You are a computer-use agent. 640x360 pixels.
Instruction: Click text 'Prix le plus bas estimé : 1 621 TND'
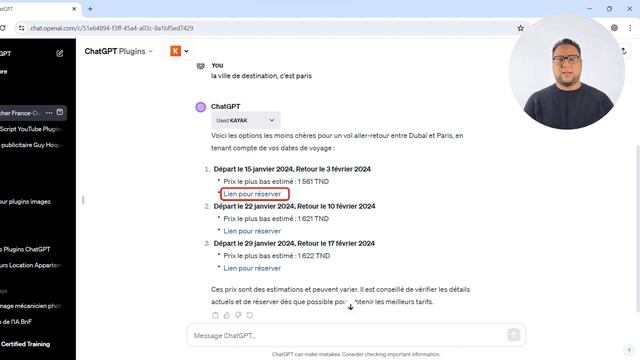pos(276,218)
